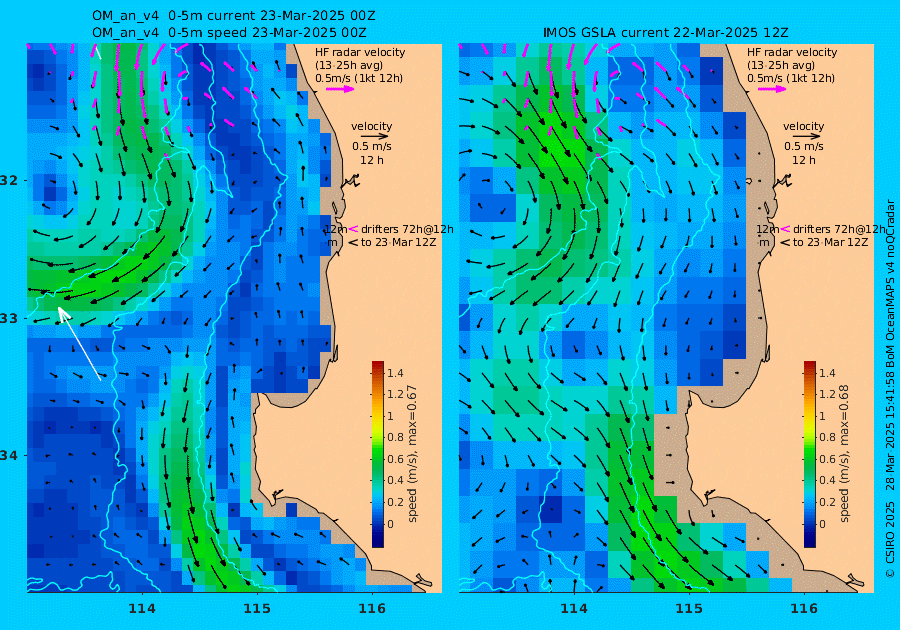Click the magenta HF radar legend arrow in left map
The image size is (900, 630).
tap(340, 89)
